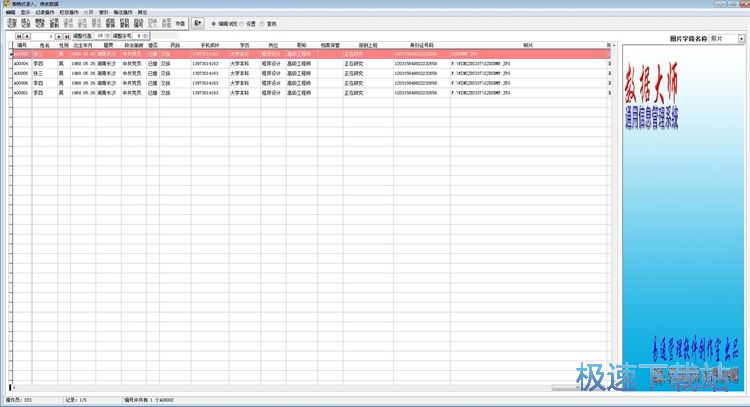Click the 数据大师 photo preview panel
This screenshot has width=750, height=407.
pyautogui.click(x=684, y=218)
